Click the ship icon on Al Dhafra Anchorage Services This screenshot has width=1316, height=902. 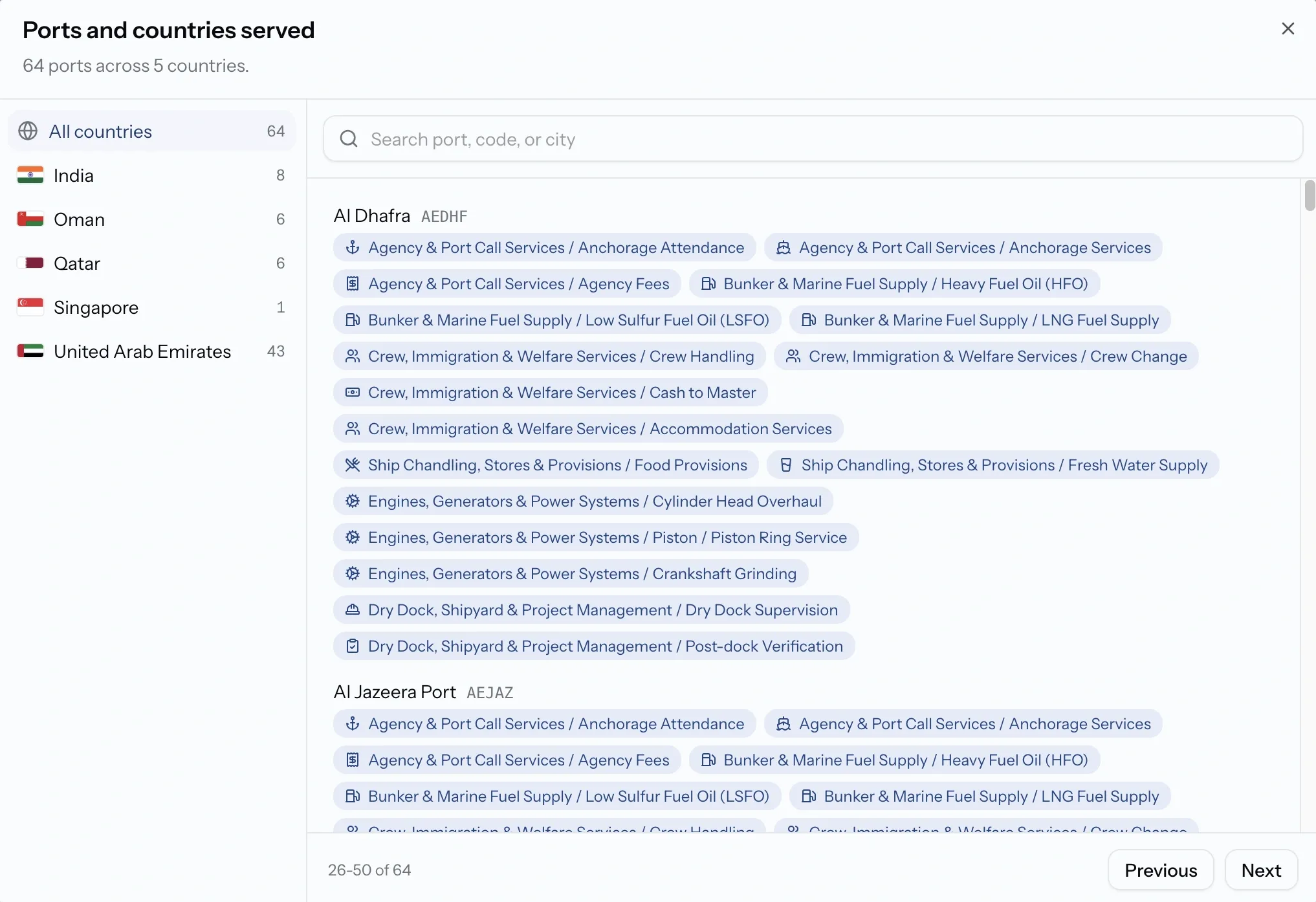tap(784, 248)
